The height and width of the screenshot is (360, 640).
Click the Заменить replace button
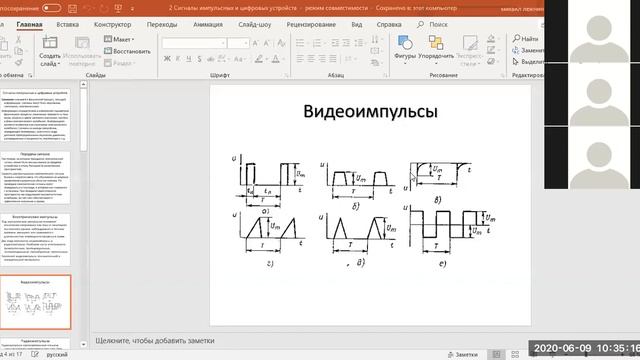pyautogui.click(x=527, y=50)
